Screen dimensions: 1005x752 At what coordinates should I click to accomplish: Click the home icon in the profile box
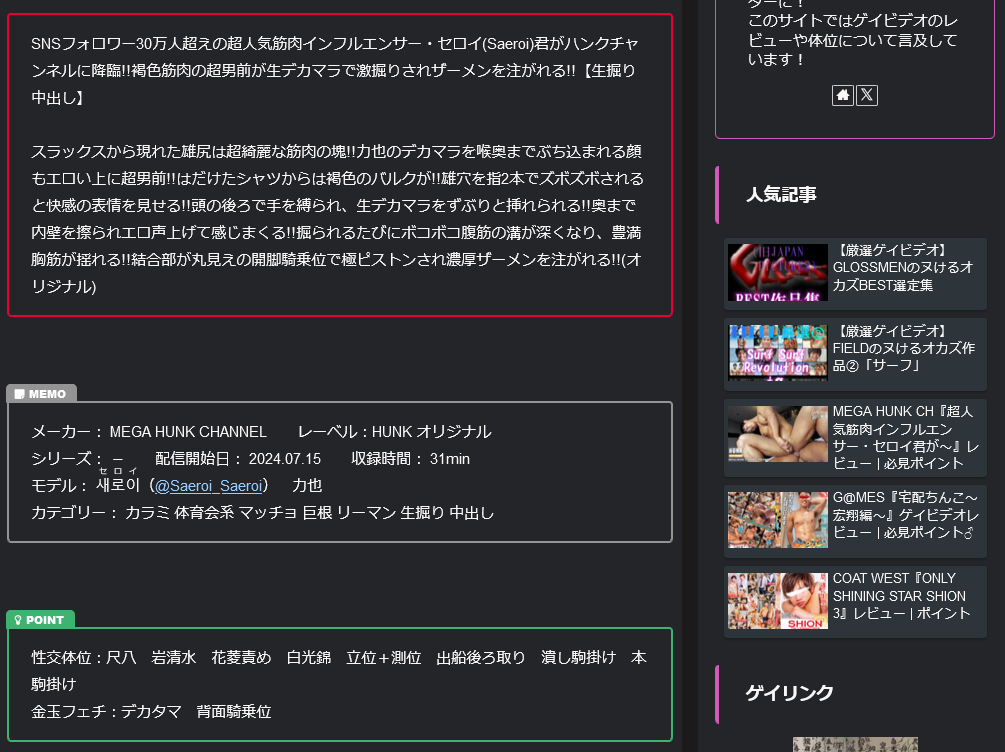(843, 95)
